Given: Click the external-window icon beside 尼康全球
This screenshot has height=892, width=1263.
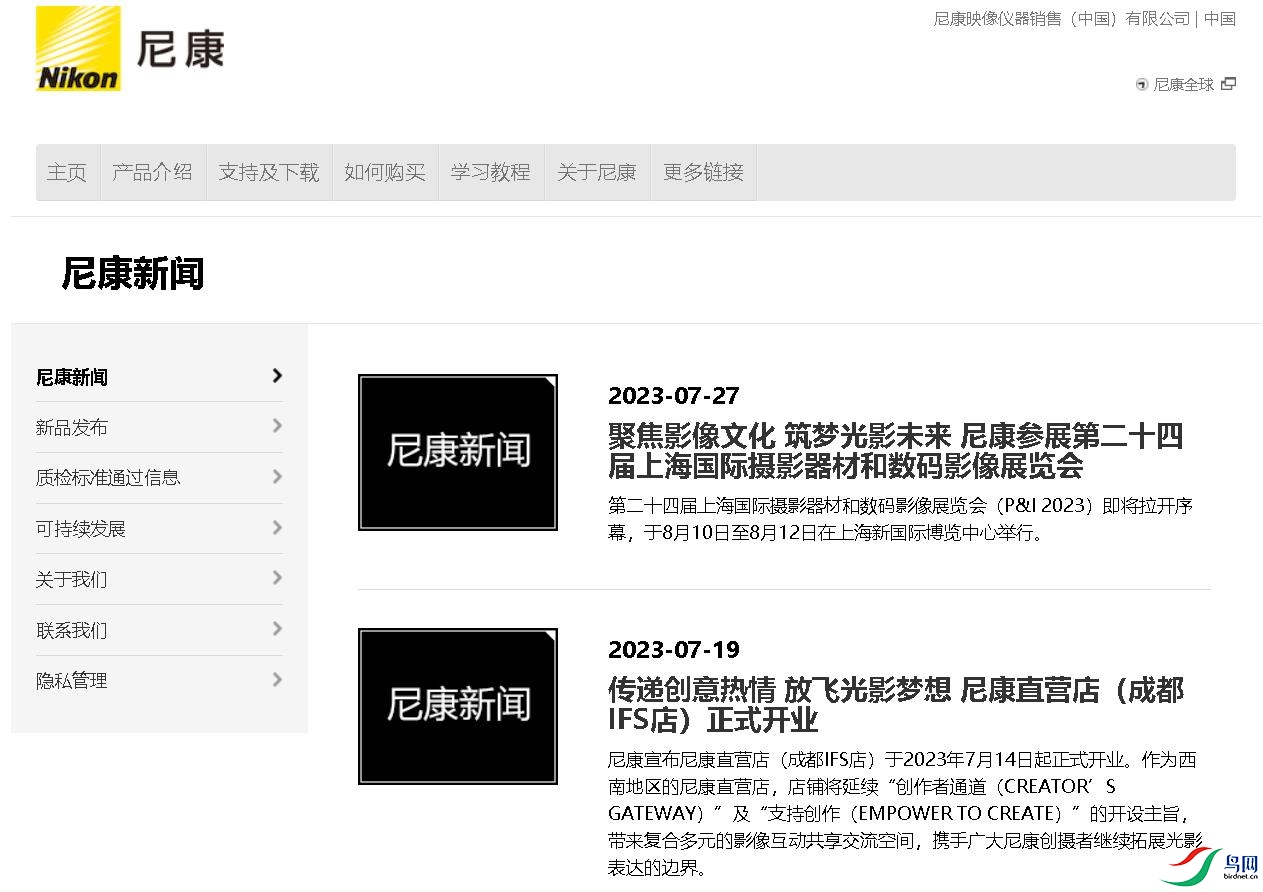Looking at the screenshot, I should click(x=1229, y=84).
